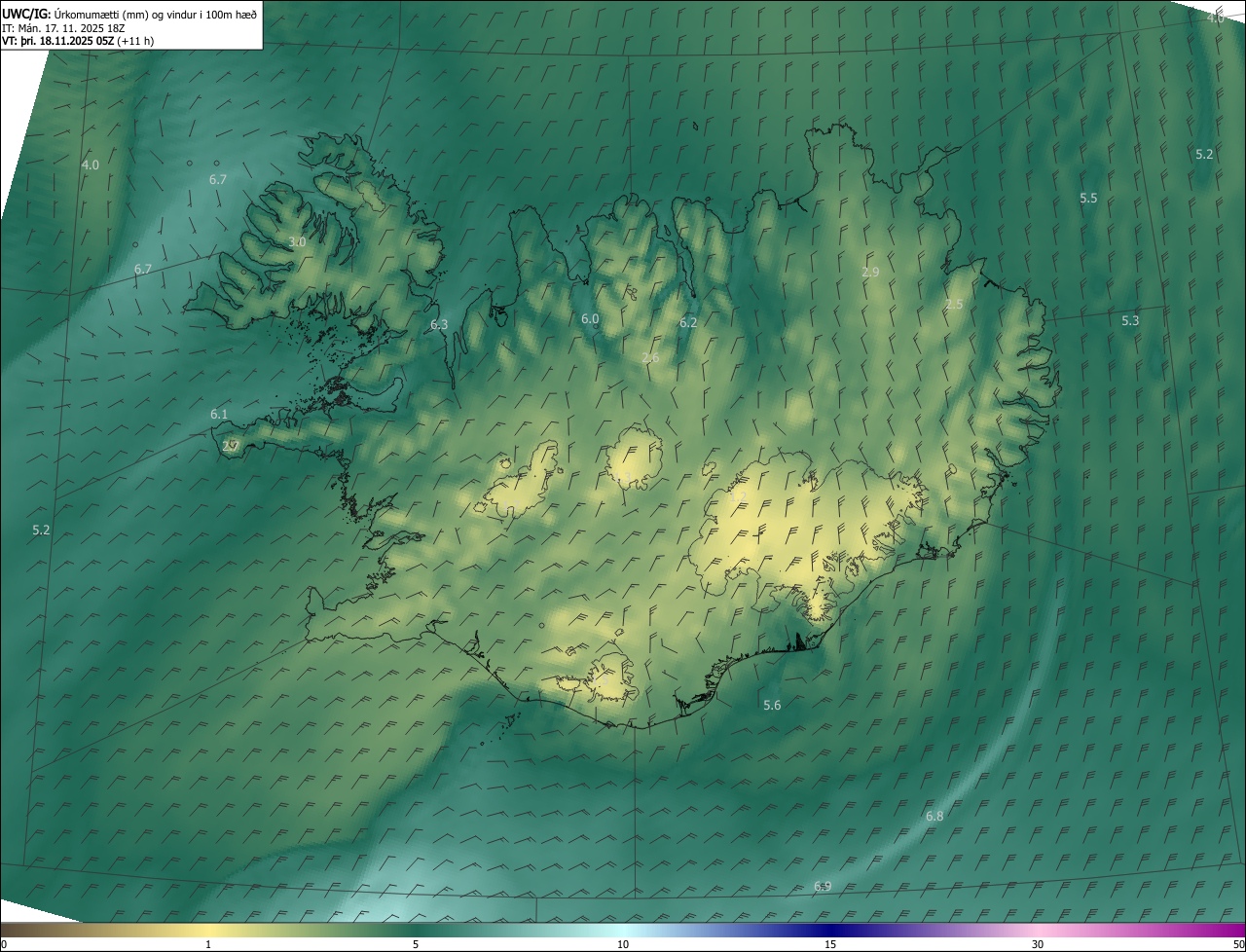
Task: Click the 5.5 value on the map
Action: (1088, 199)
